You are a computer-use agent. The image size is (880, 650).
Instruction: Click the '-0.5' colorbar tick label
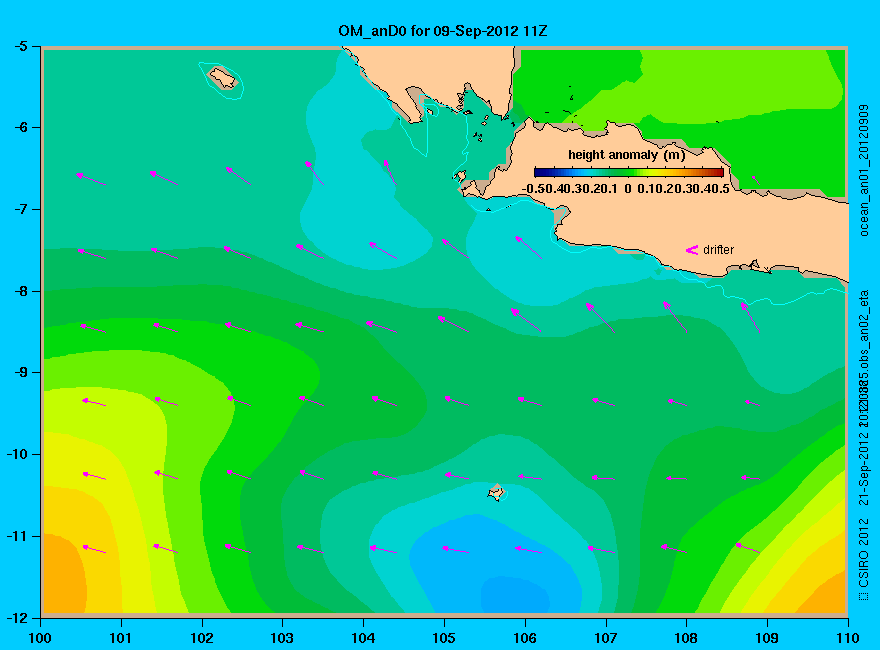tap(534, 189)
